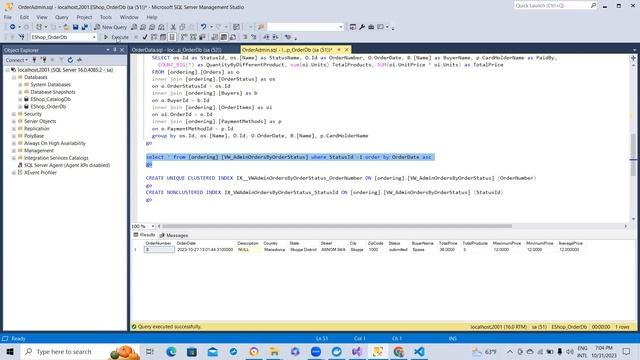This screenshot has width=640, height=360.
Task: Click the Quick Launch search magnifier icon
Action: tap(593, 5)
